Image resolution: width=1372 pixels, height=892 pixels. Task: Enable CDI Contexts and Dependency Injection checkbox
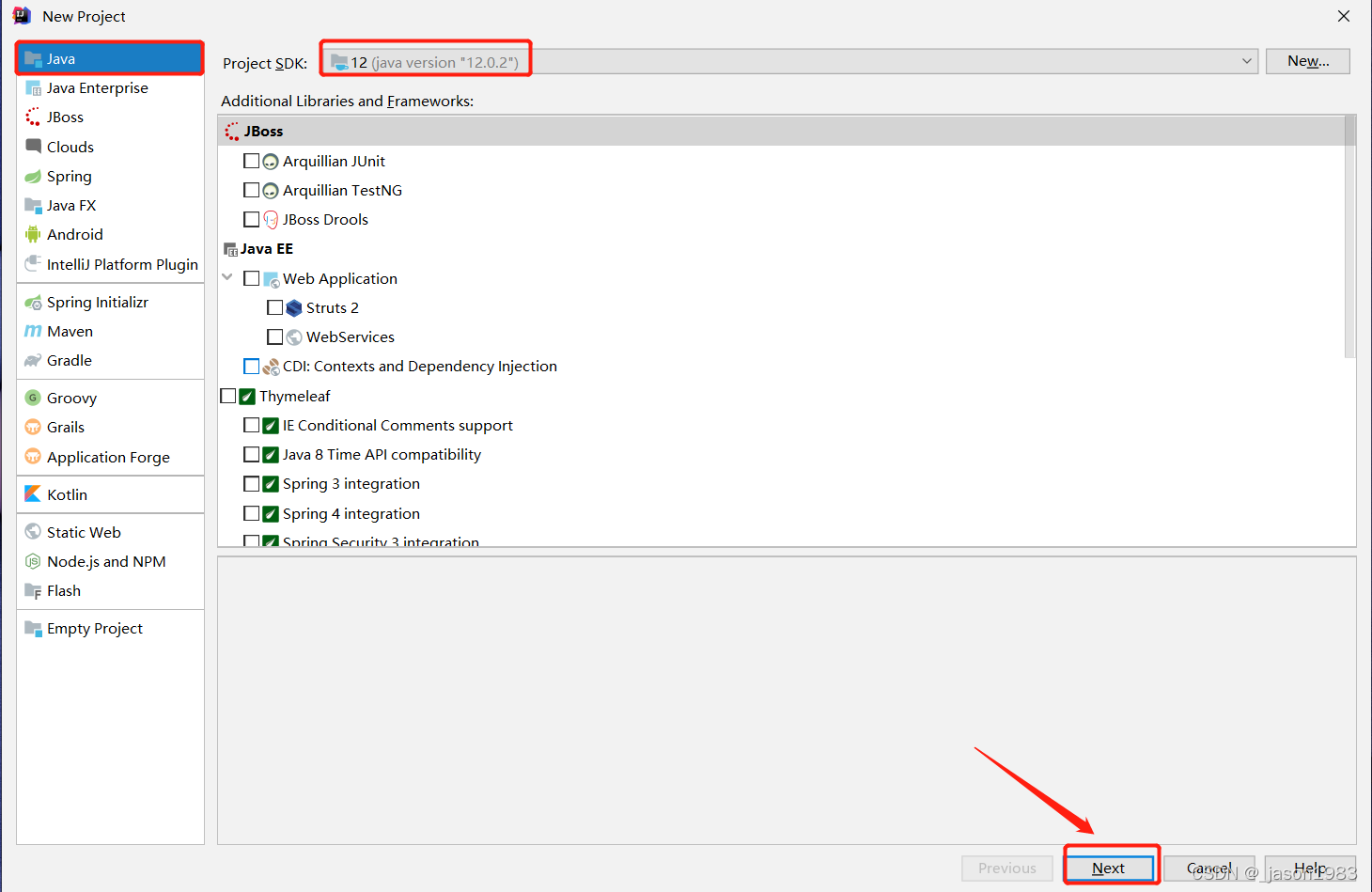tap(251, 366)
